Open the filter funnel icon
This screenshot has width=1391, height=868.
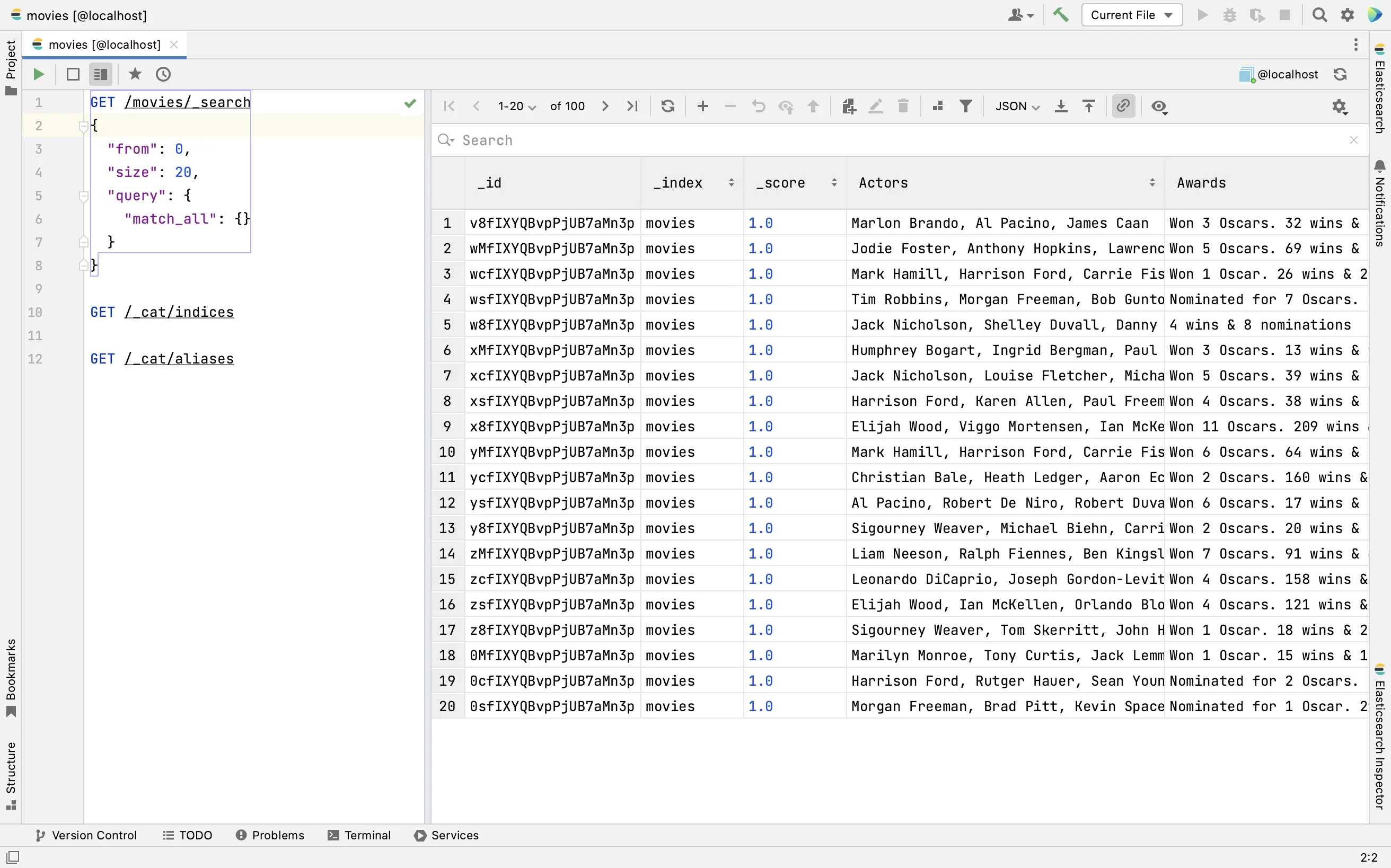(x=966, y=106)
